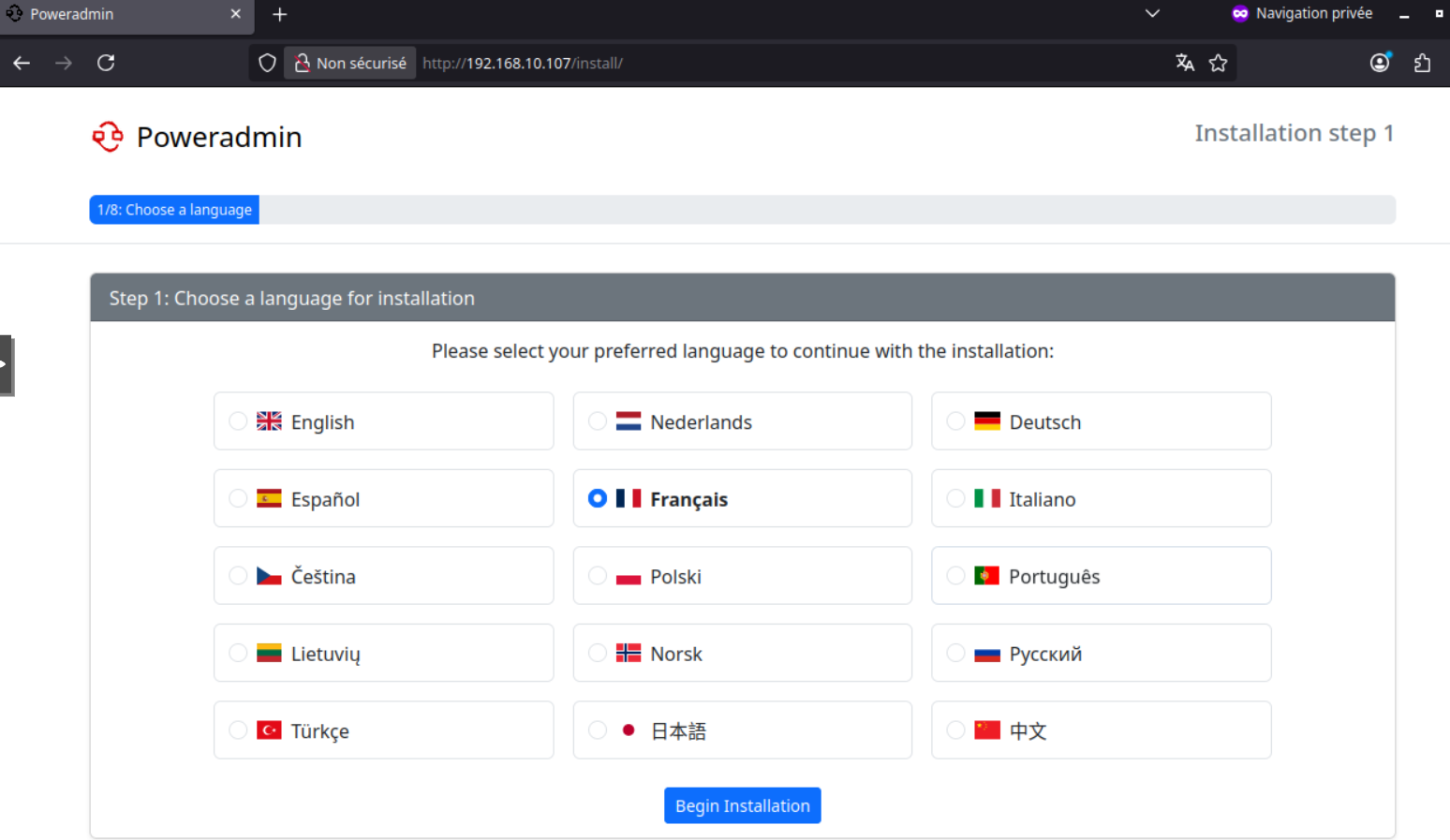
Task: Pick the Italiano language option
Action: tap(955, 499)
